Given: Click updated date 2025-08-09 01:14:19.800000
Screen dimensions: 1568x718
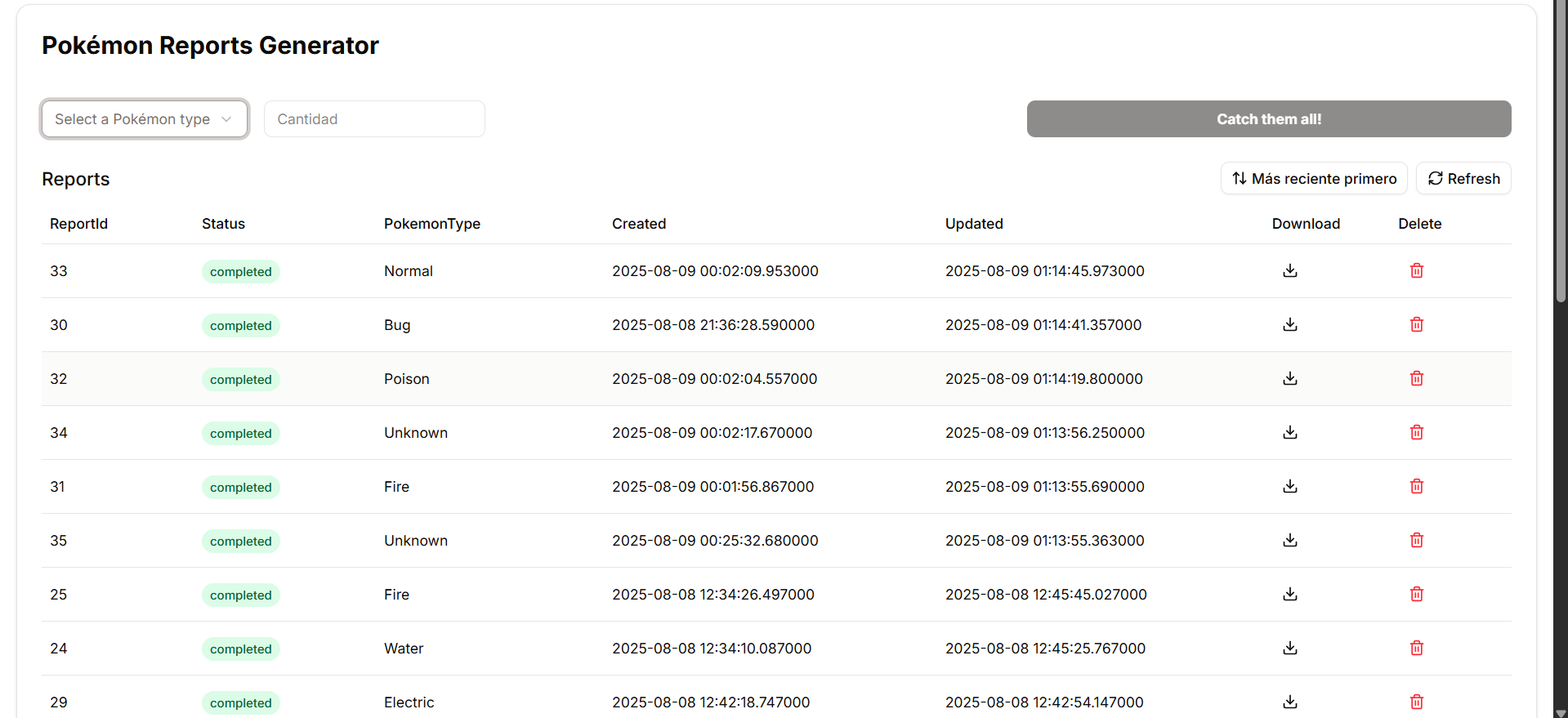Looking at the screenshot, I should 1044,379.
